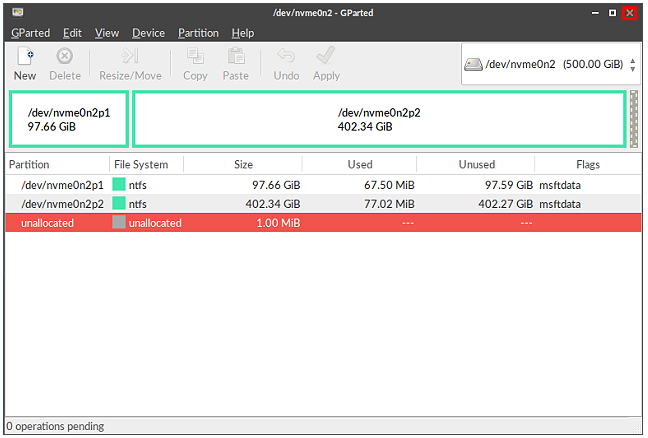Select the /dev/nvme0n2p1 row in partition list
648x438 pixels.
tap(323, 185)
